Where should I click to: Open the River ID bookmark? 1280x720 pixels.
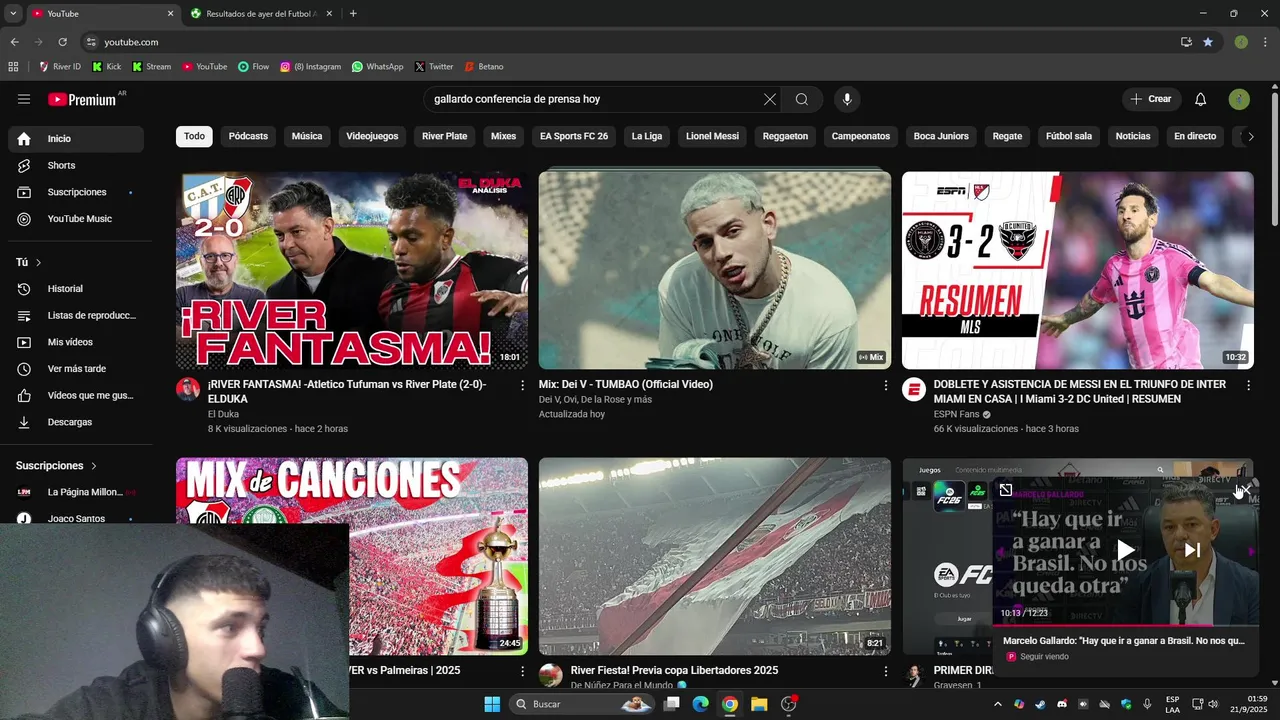click(x=60, y=67)
